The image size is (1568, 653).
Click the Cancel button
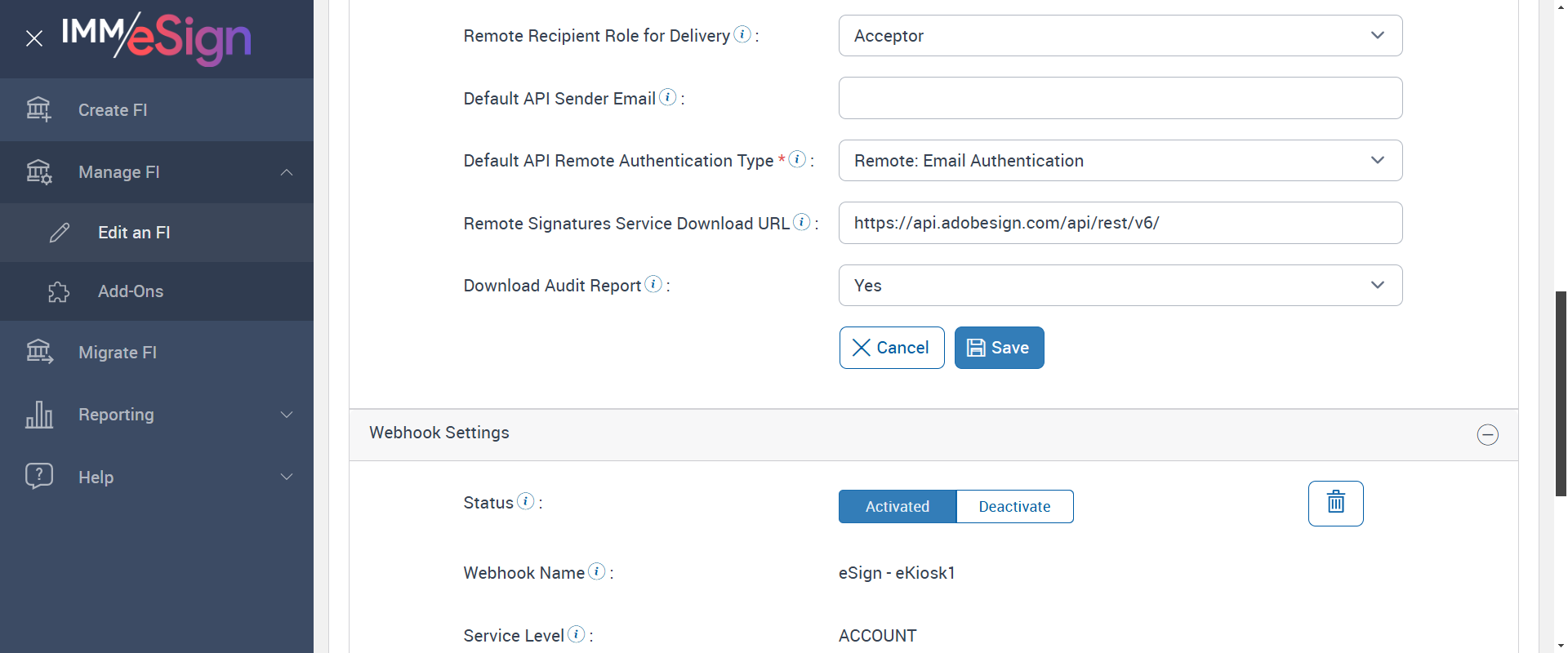coord(891,348)
